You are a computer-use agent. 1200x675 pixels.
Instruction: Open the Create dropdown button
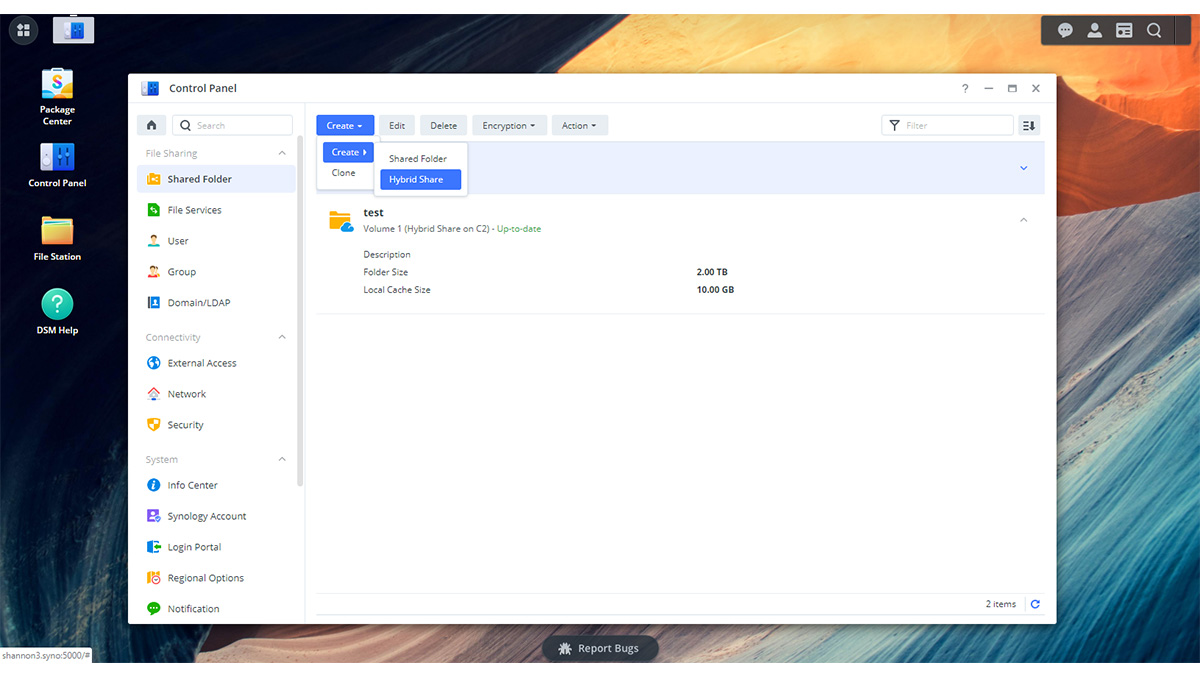pyautogui.click(x=345, y=125)
